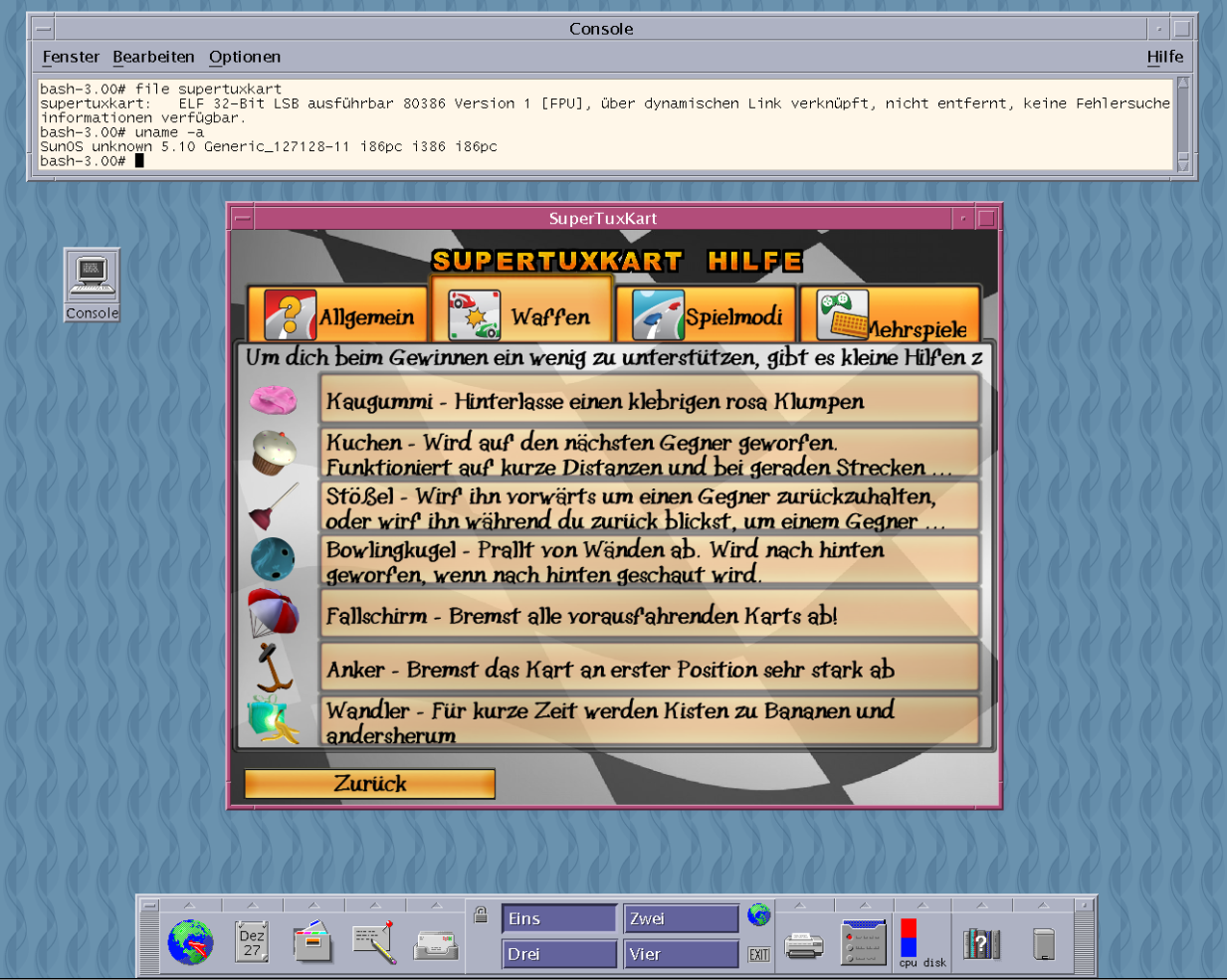Expand the subpanel arrow above the mailer
The height and width of the screenshot is (980, 1227).
click(436, 905)
